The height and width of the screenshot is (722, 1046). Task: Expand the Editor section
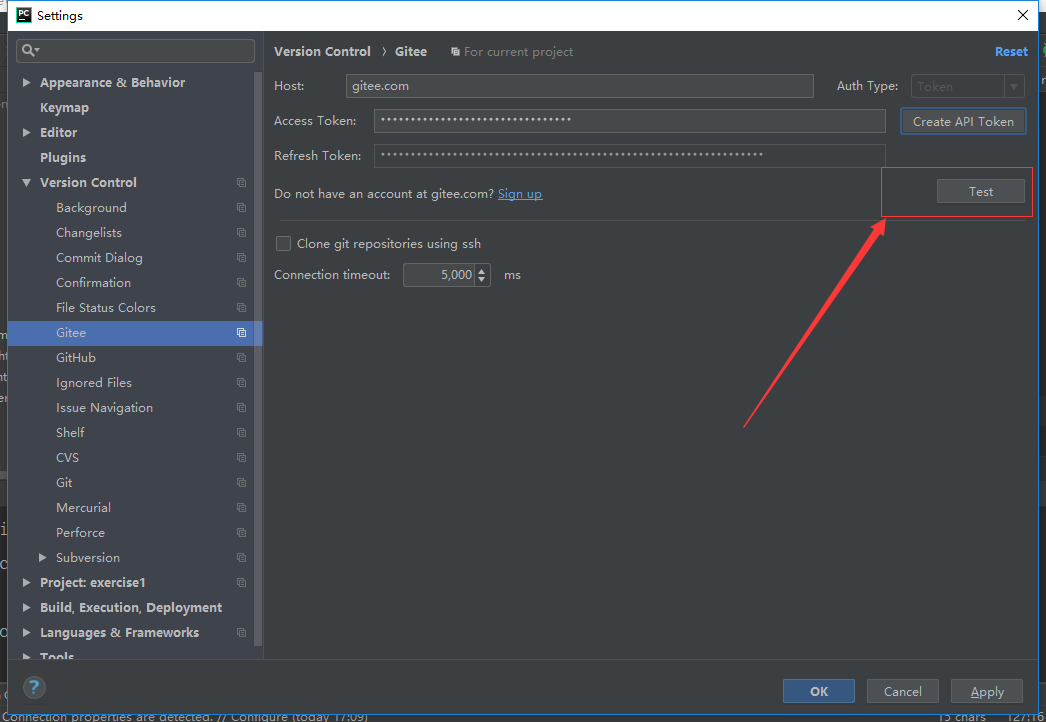(27, 133)
